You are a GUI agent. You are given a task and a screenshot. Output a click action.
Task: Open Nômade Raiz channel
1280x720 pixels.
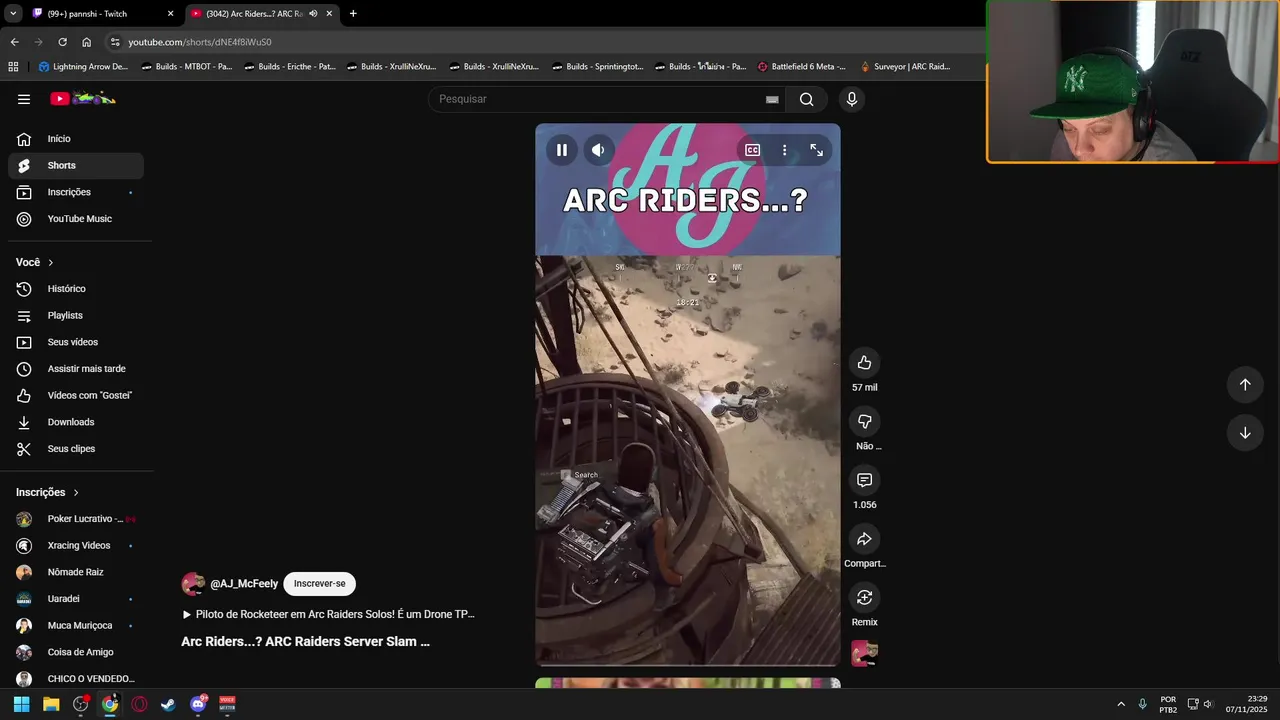click(76, 572)
